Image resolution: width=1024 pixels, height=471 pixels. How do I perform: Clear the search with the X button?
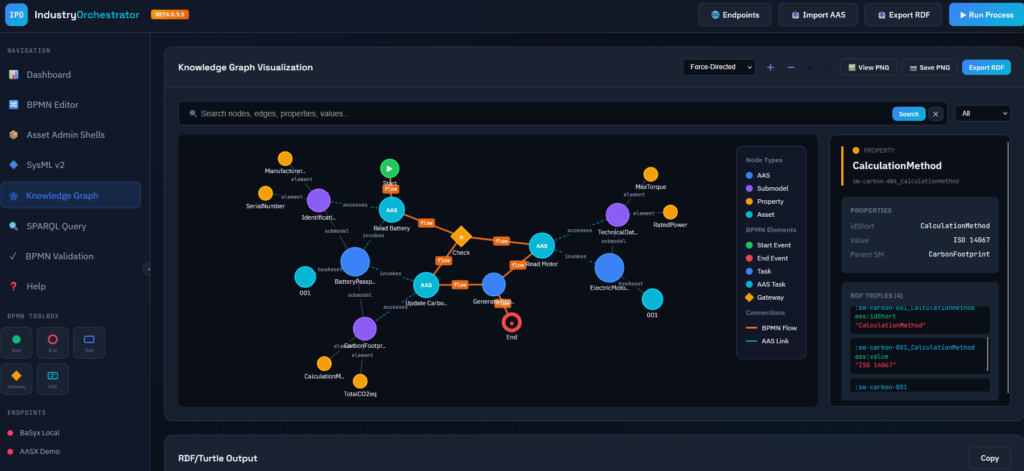936,114
